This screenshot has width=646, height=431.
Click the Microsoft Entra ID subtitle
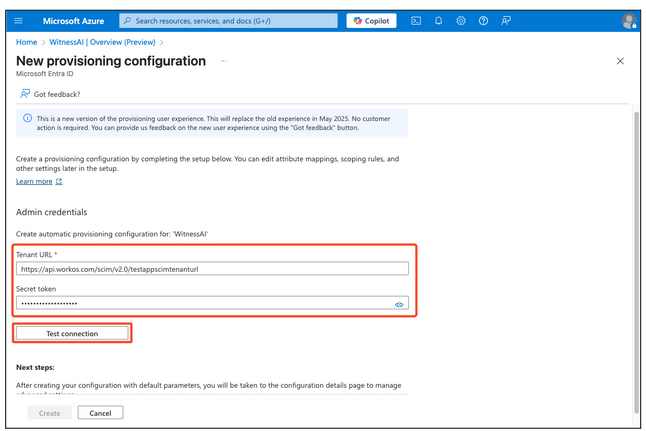click(x=44, y=74)
